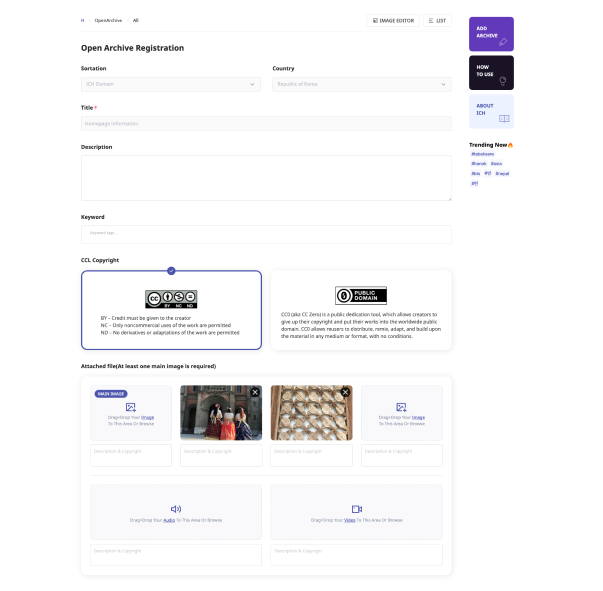603x591 pixels.
Task: Click the Public Domain badge image
Action: pyautogui.click(x=361, y=295)
